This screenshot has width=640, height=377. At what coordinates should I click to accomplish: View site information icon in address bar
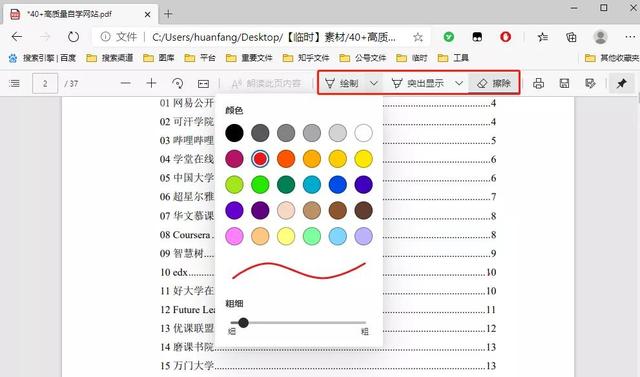(105, 37)
